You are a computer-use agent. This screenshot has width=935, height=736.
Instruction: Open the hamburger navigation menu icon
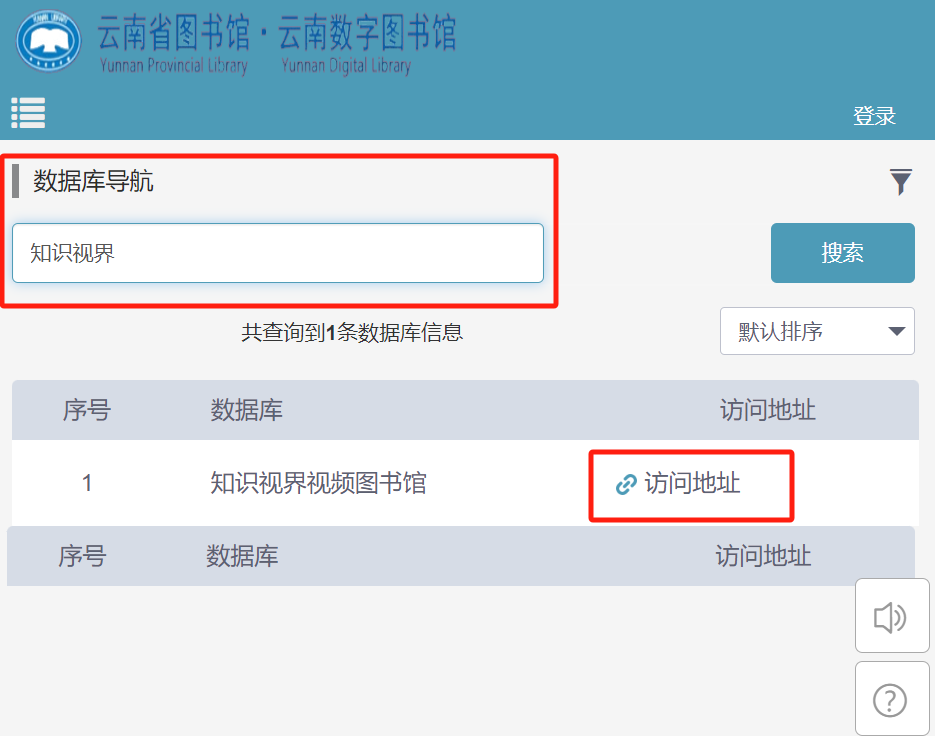[28, 113]
